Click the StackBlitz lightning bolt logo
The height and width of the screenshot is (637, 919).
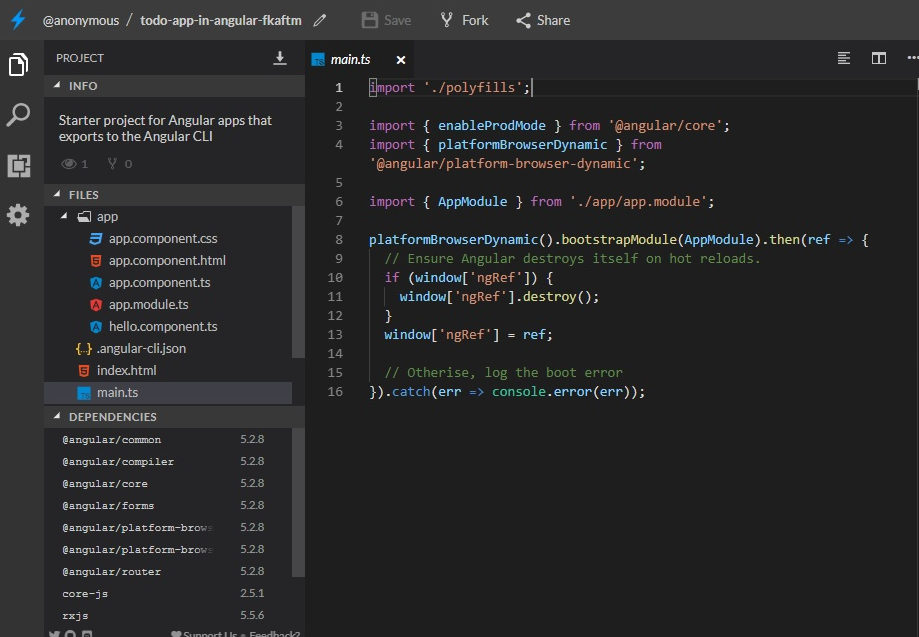[16, 19]
